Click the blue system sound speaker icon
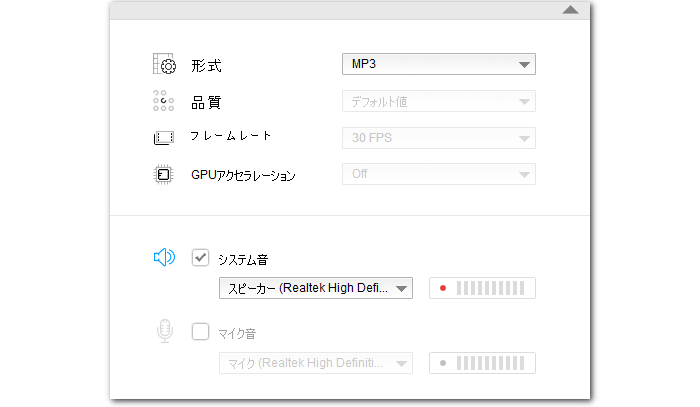Image resolution: width=700 pixels, height=407 pixels. click(164, 258)
